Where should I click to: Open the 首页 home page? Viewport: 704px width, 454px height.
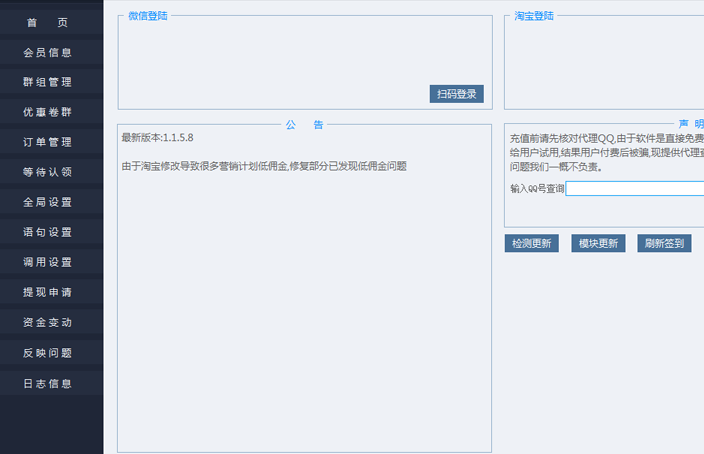click(x=48, y=22)
